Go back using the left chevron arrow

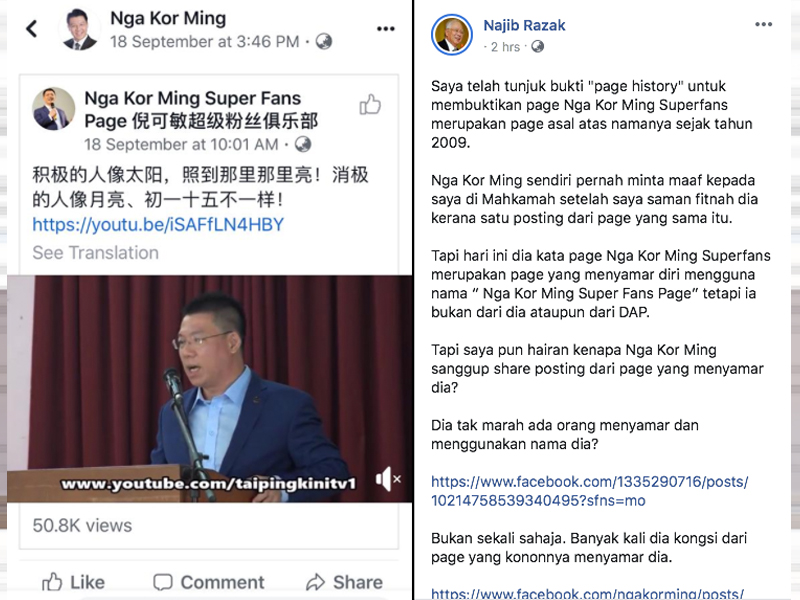pos(32,29)
